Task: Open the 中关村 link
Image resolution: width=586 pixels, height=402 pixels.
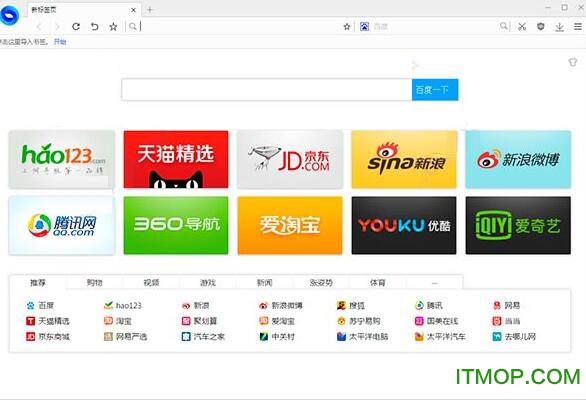Action: pyautogui.click(x=277, y=337)
